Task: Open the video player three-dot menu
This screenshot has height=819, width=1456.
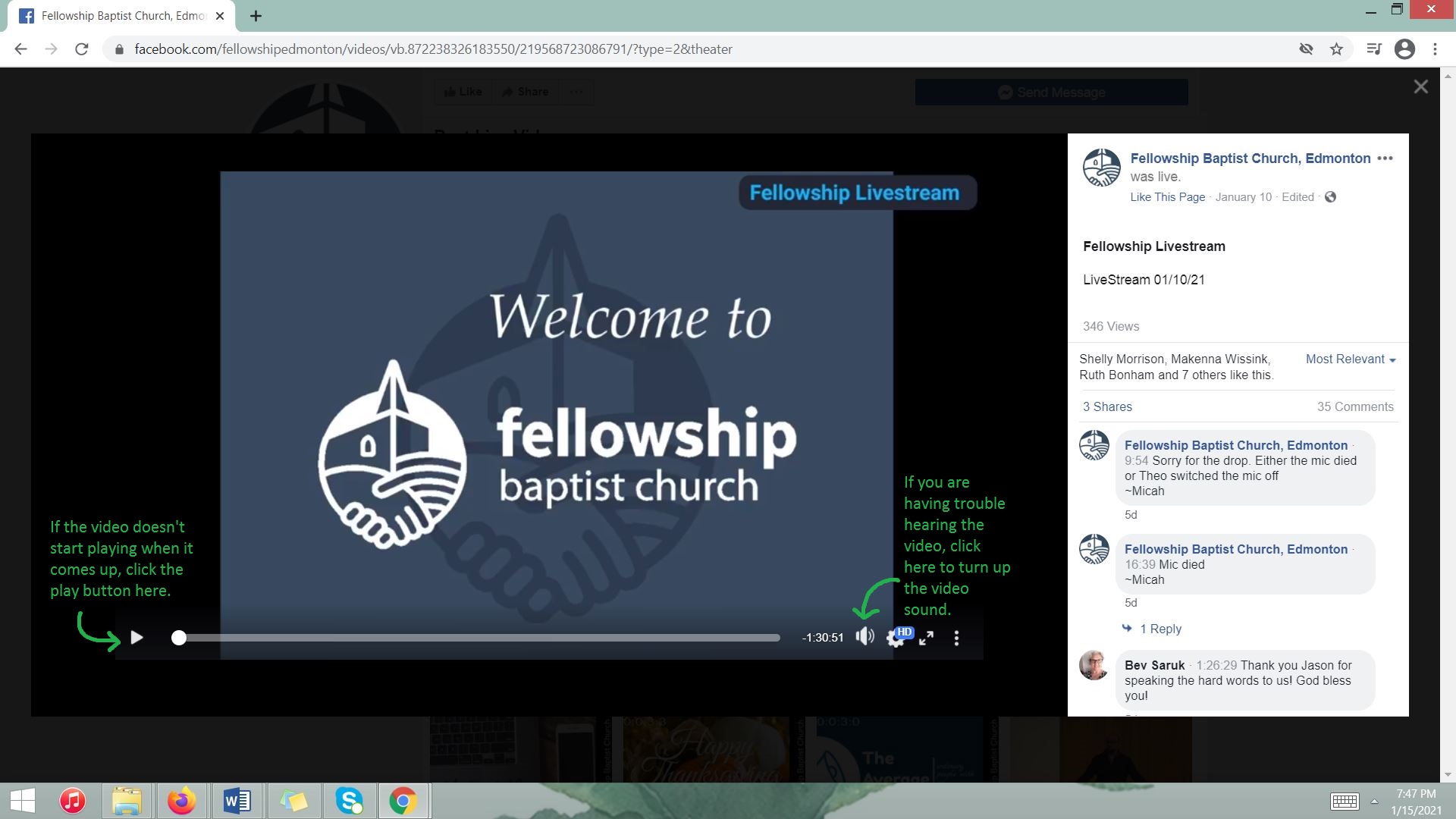Action: pyautogui.click(x=956, y=639)
